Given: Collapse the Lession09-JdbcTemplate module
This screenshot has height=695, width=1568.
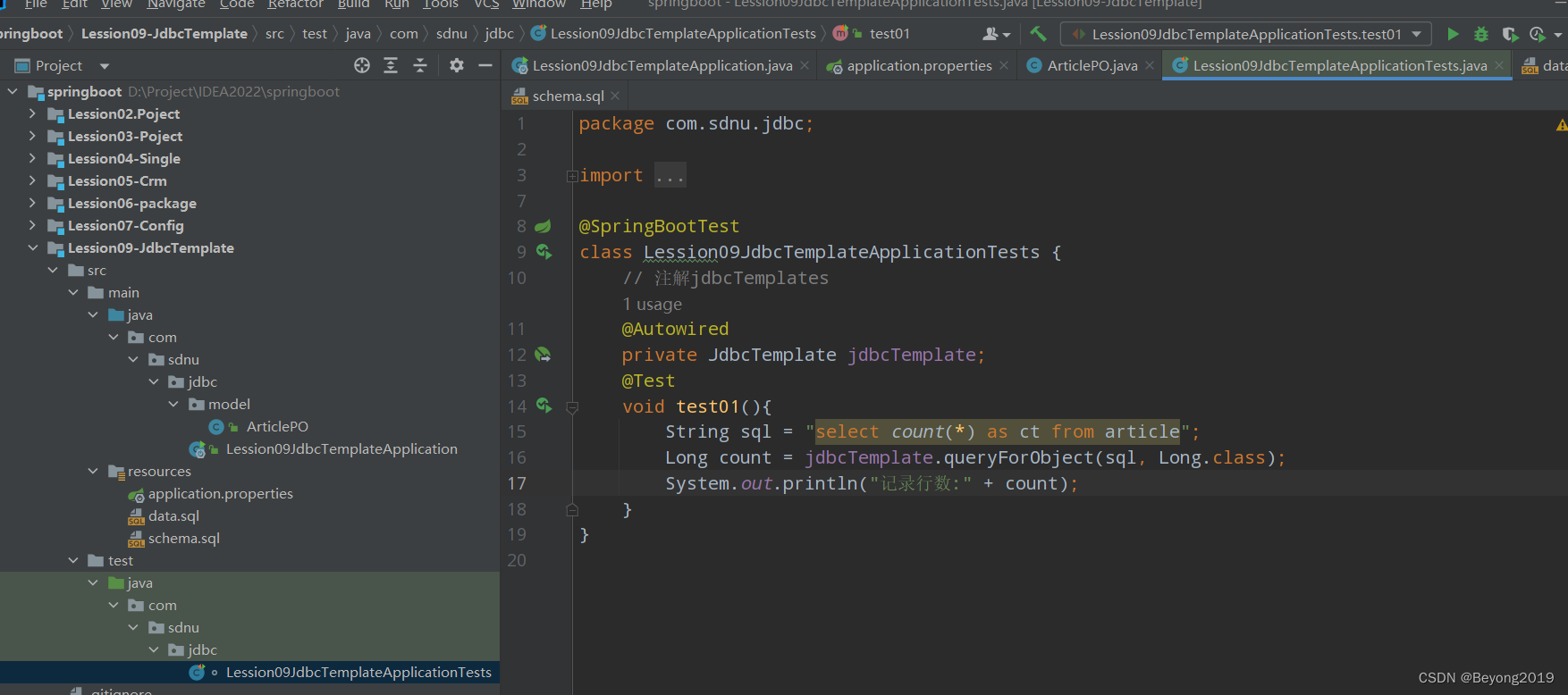Looking at the screenshot, I should pos(33,247).
